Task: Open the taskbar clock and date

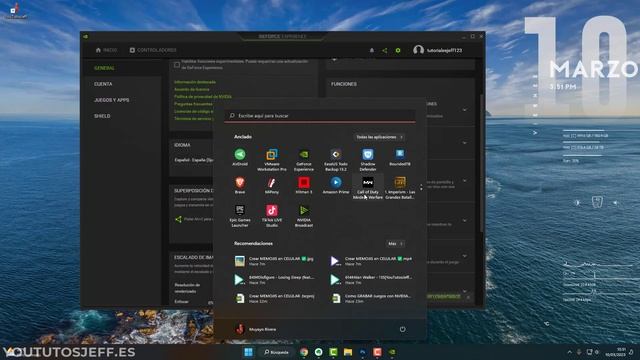Action: pyautogui.click(x=615, y=352)
